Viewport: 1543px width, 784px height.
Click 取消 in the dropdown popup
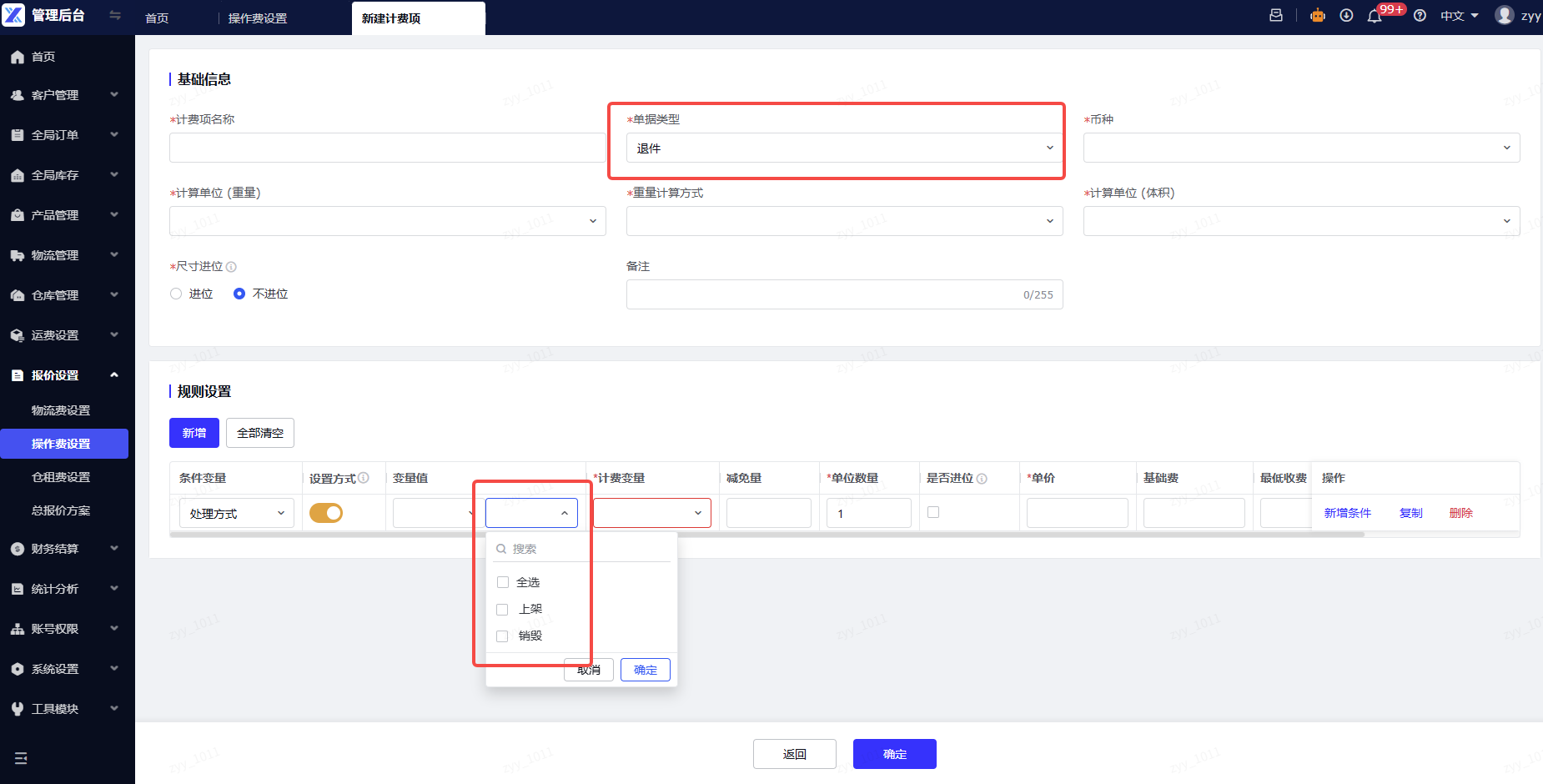tap(589, 670)
